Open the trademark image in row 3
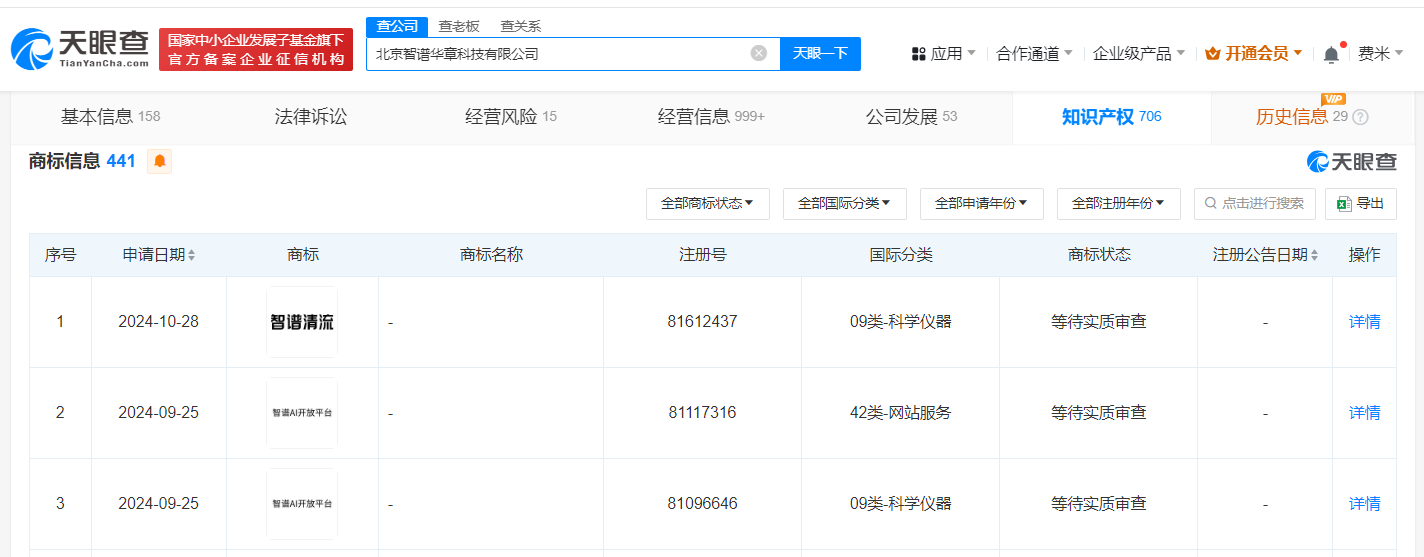Viewport: 1424px width, 557px height. 302,504
